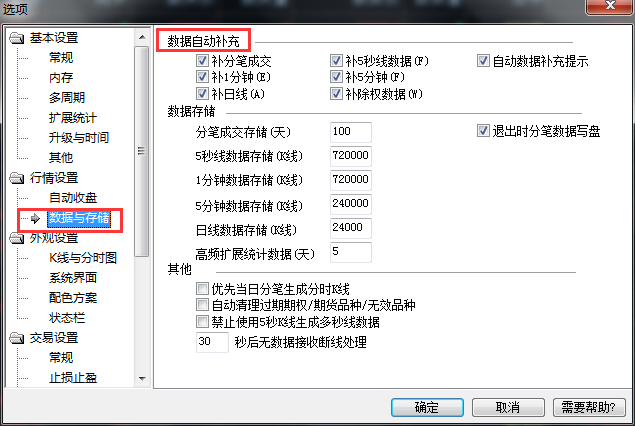The width and height of the screenshot is (635, 426).
Task: Check 自动清理过期期权/期货品种/无效品种
Action: coord(202,305)
